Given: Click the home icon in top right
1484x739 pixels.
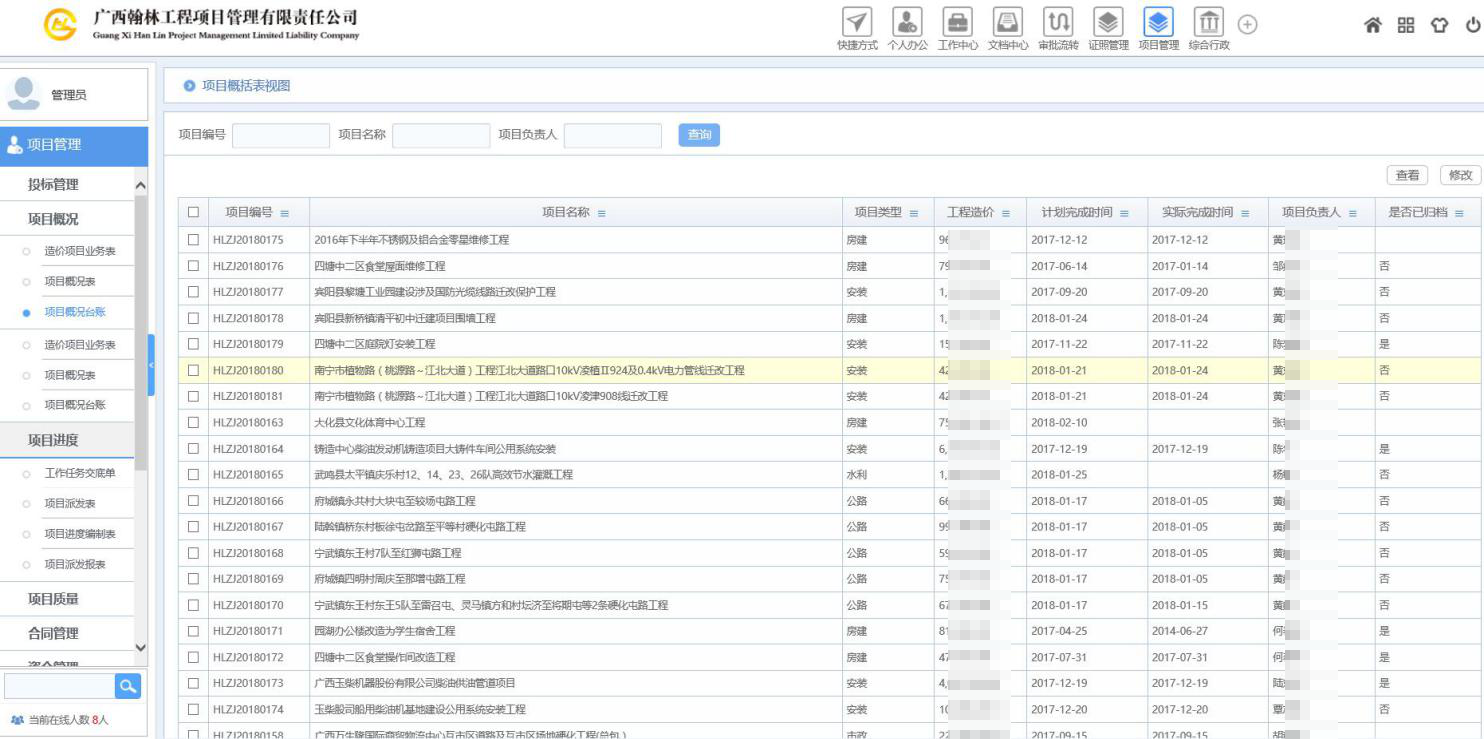Looking at the screenshot, I should (x=1373, y=26).
